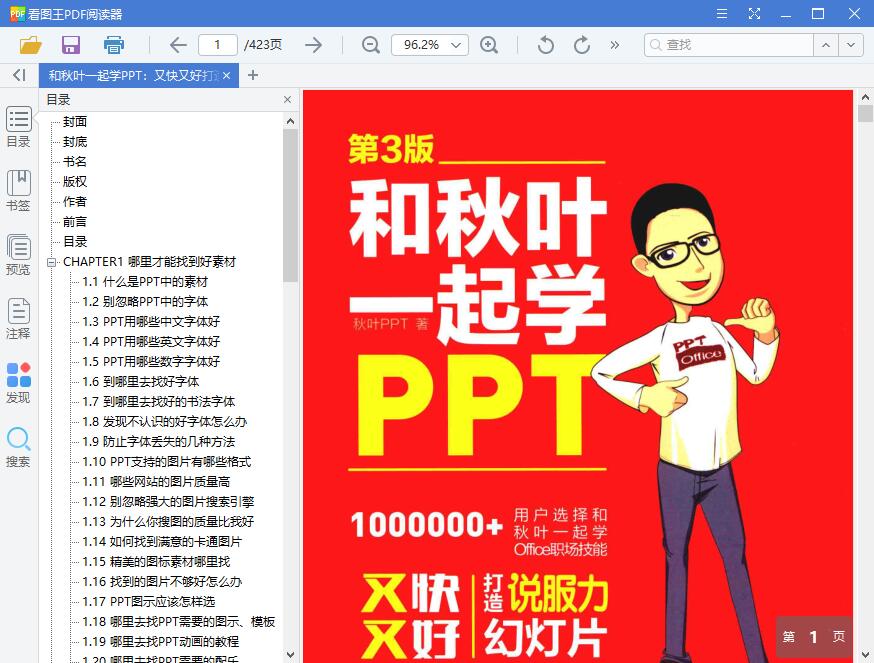Open the 目录 sidebar panel

[18, 127]
